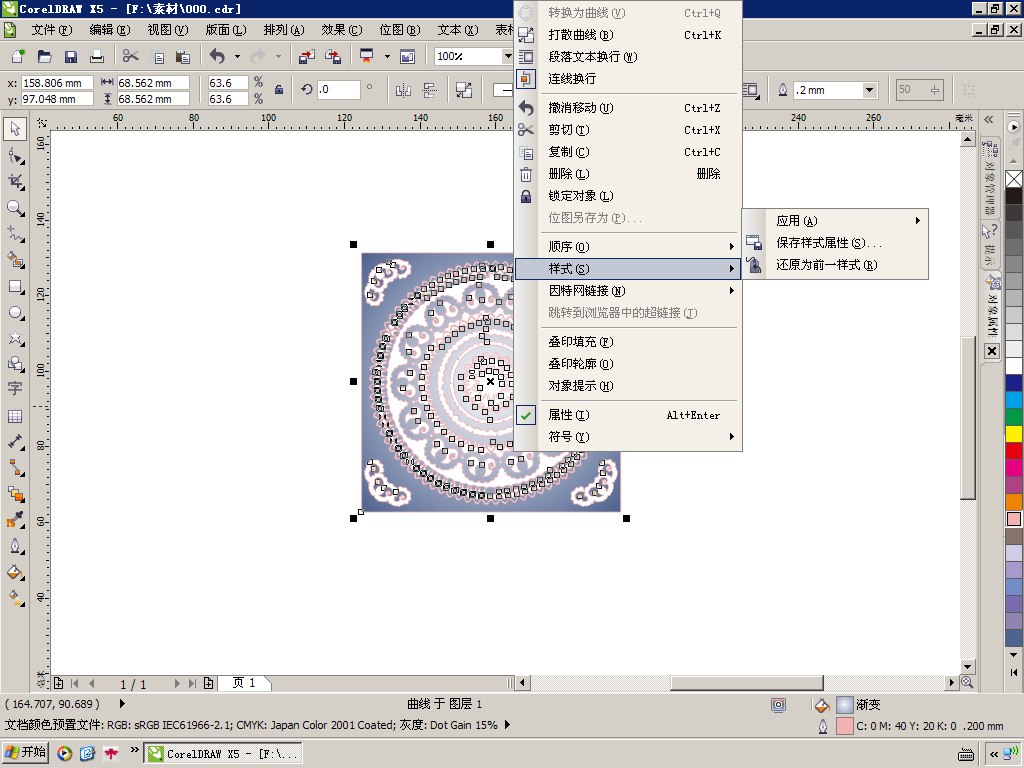Click the rotation angle input field
Viewport: 1024px width, 768px height.
coord(338,90)
